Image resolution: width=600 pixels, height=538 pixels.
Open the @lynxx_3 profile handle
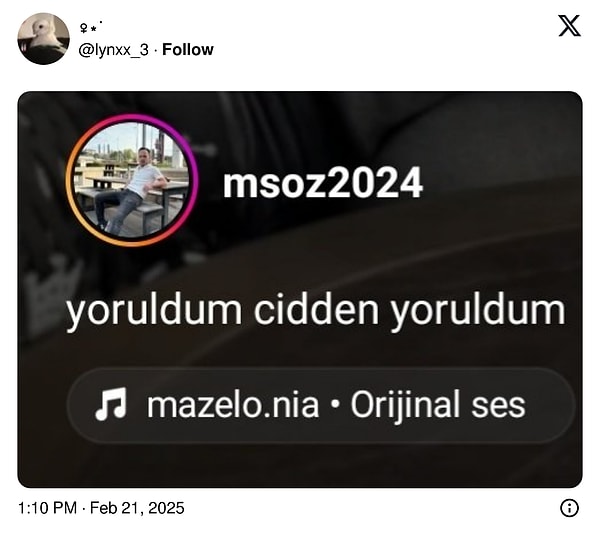coord(114,50)
